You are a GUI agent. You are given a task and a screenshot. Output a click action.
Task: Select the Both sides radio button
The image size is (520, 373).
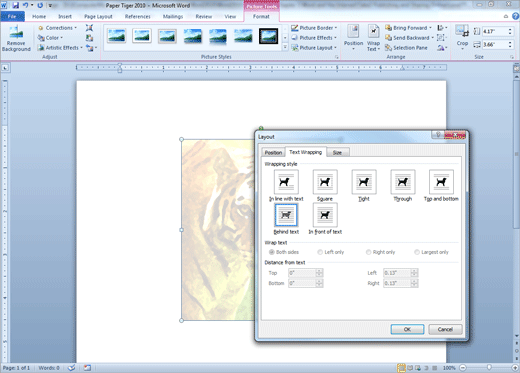click(x=272, y=252)
